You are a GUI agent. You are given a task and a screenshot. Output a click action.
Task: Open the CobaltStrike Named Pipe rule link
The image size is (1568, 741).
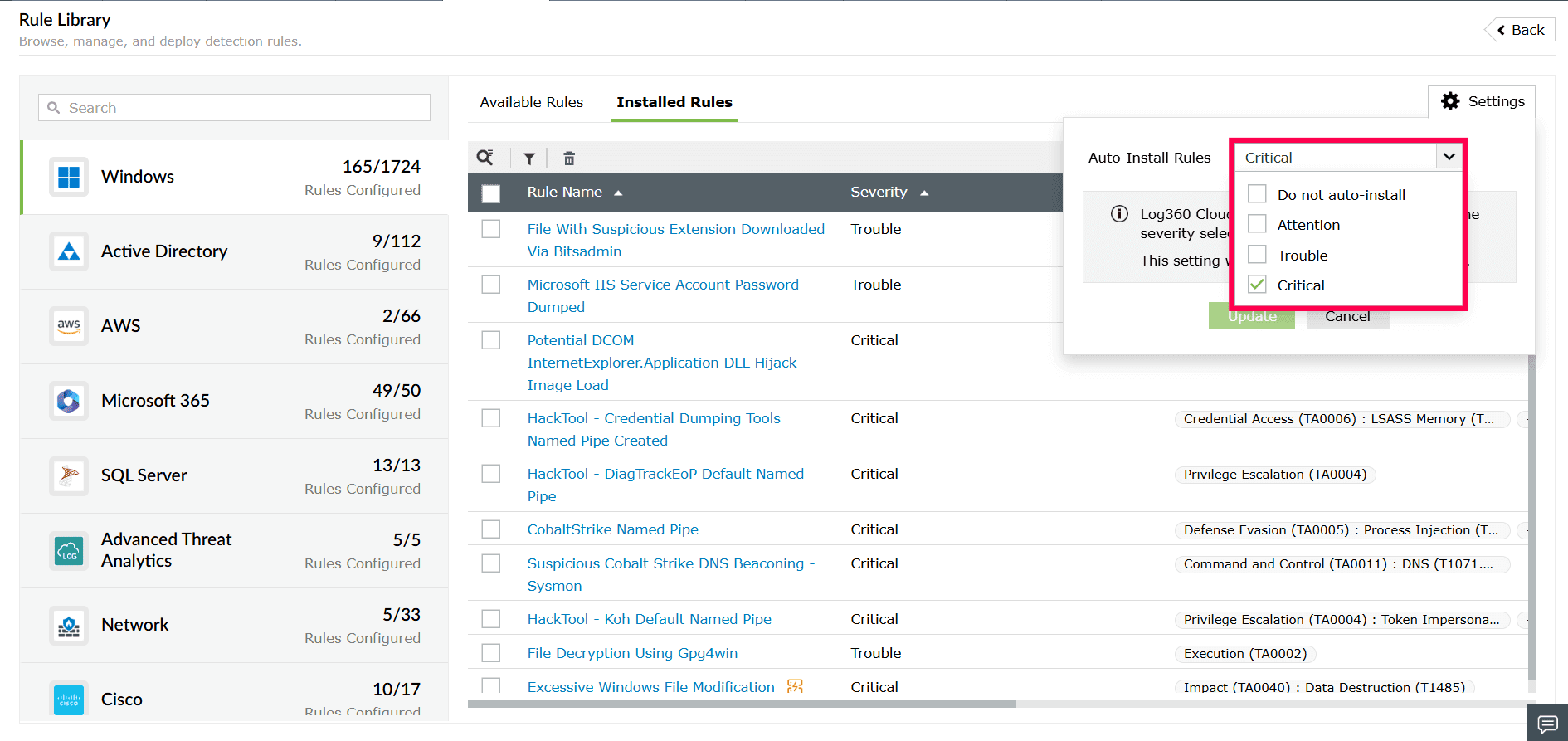click(613, 529)
